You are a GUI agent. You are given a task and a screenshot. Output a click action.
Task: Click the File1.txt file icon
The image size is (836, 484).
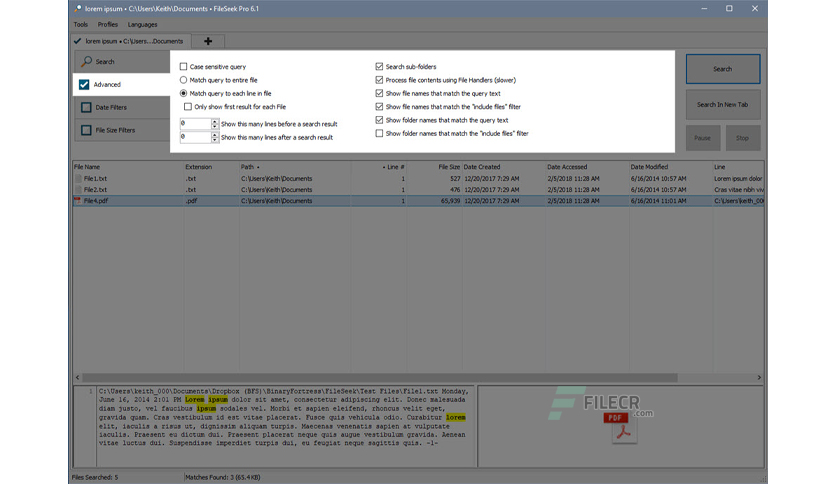[x=78, y=179]
